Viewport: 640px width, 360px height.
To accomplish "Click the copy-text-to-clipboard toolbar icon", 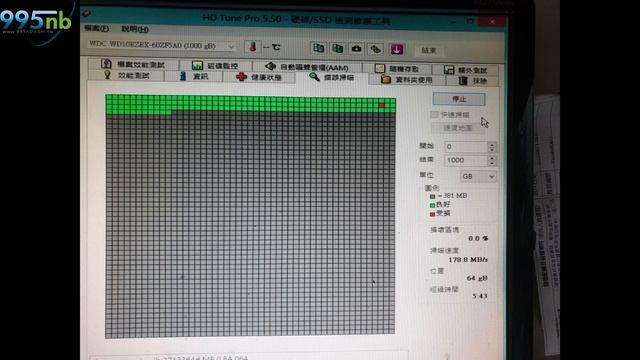I will [x=318, y=48].
